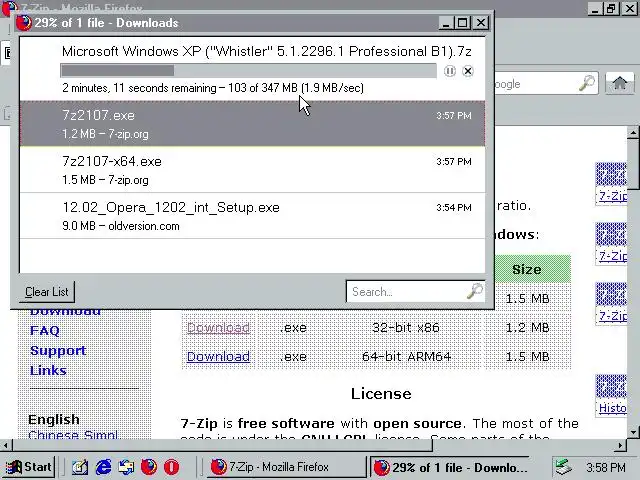This screenshot has height=480, width=640.
Task: Click the License heading
Action: click(x=381, y=394)
